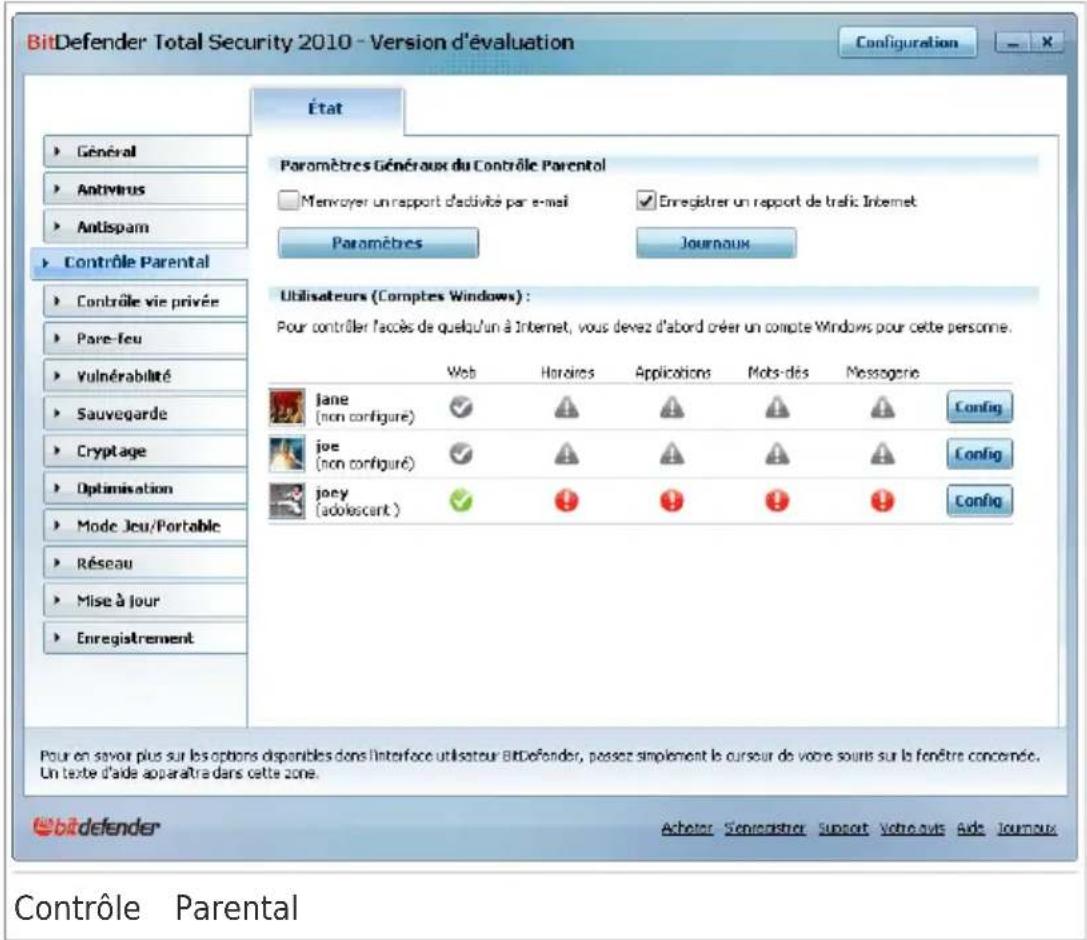Click the bitdefender logo at bottom left
1087x940 pixels.
click(x=96, y=826)
